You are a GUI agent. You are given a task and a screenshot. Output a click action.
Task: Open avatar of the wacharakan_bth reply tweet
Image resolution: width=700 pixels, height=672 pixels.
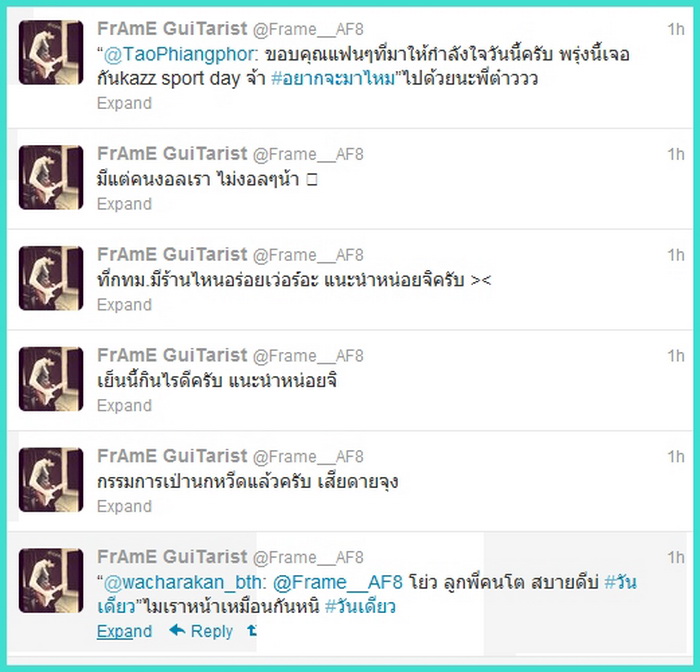click(51, 580)
